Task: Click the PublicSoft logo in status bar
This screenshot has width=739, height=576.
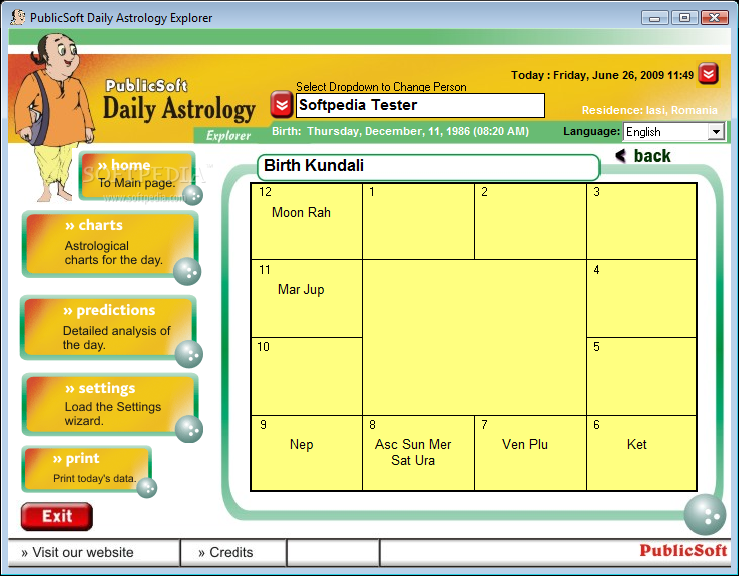Action: (683, 551)
